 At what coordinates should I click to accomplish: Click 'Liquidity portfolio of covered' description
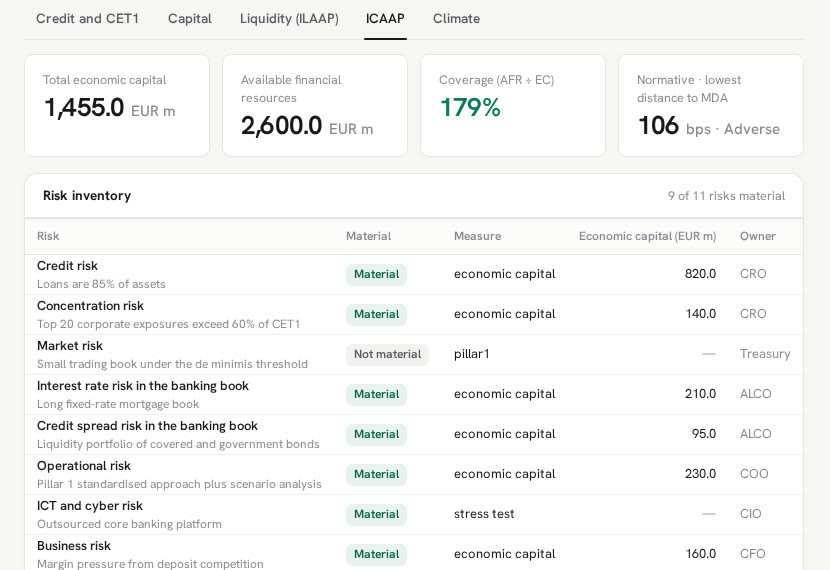[178, 444]
